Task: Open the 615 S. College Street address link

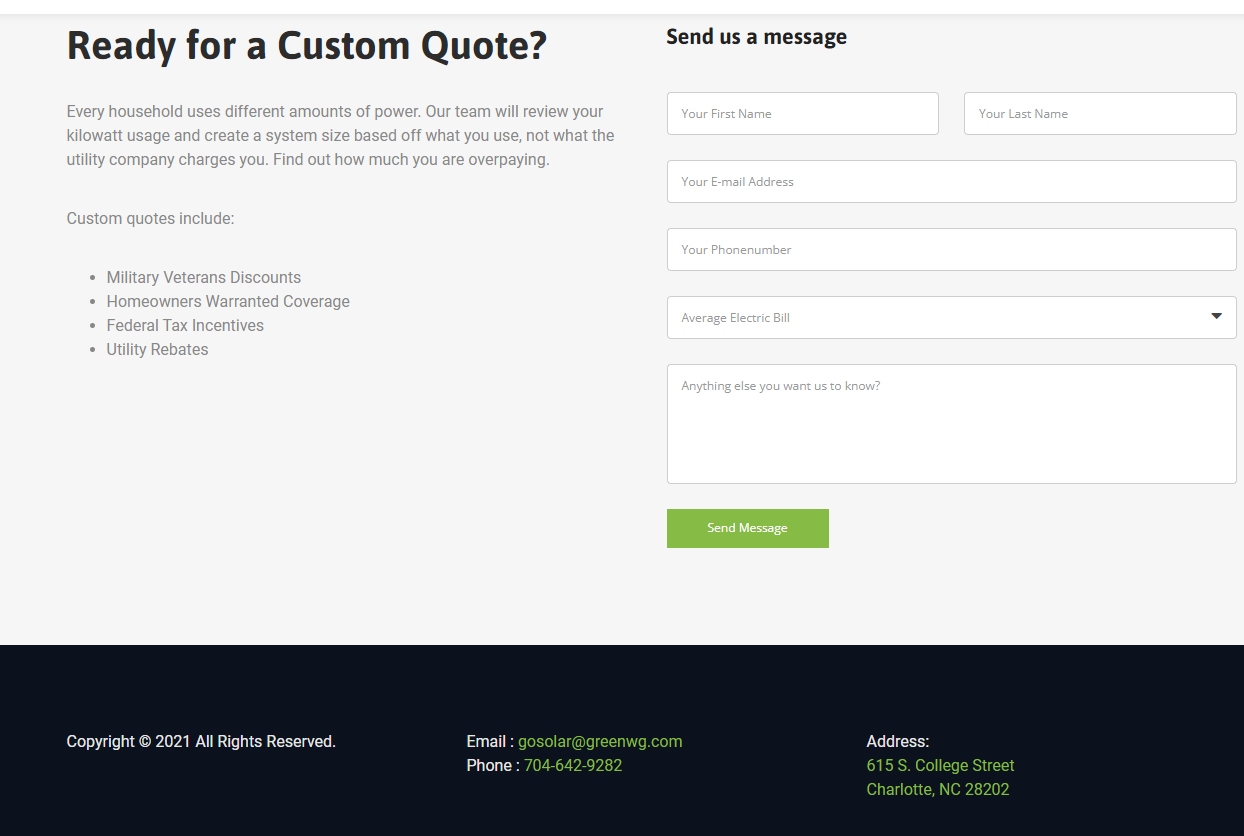Action: 940,766
